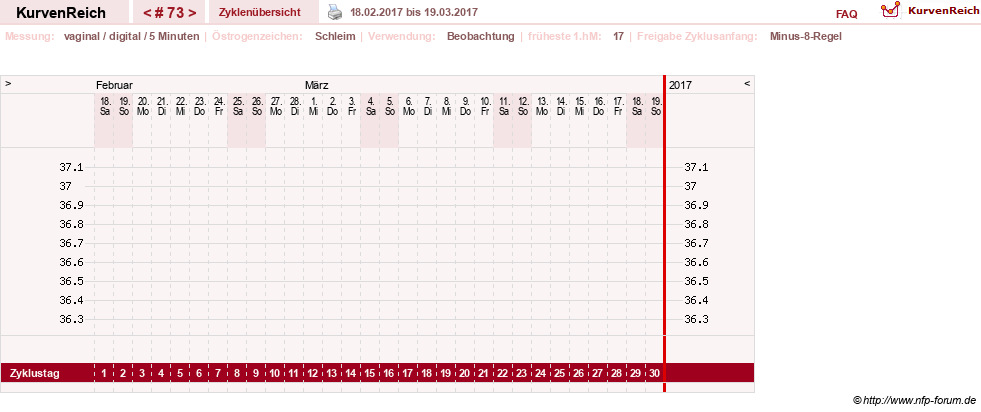Click the 'Östrogenzeichen:' label
981x412 pixels.
(257, 36)
